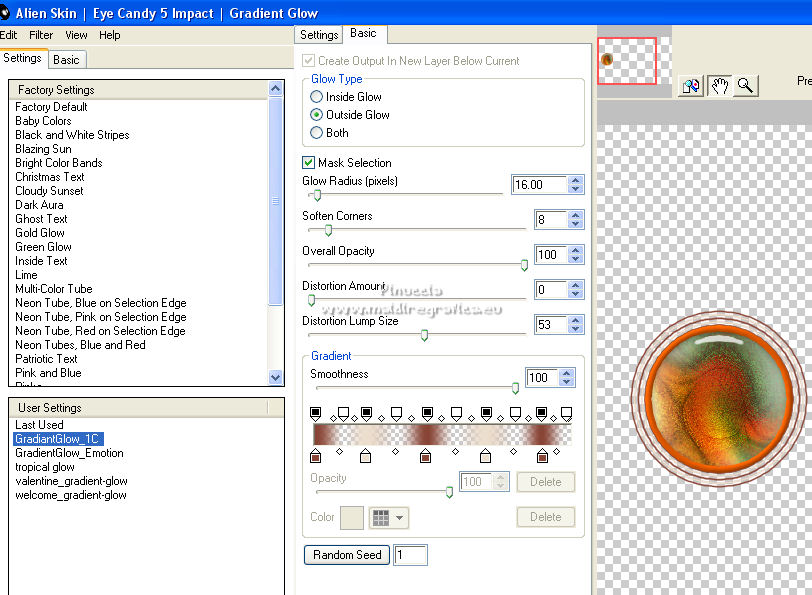The height and width of the screenshot is (595, 812).
Task: Select Inside Glow radio button
Action: [316, 97]
